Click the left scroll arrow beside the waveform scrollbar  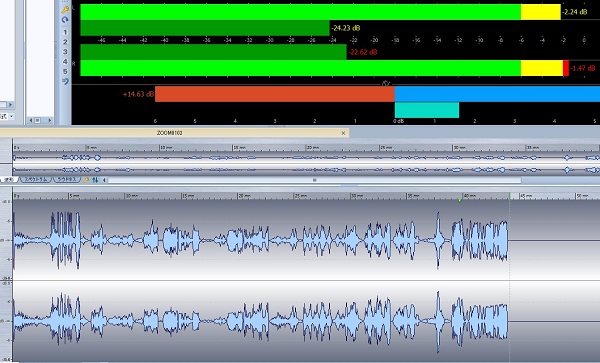(x=104, y=180)
